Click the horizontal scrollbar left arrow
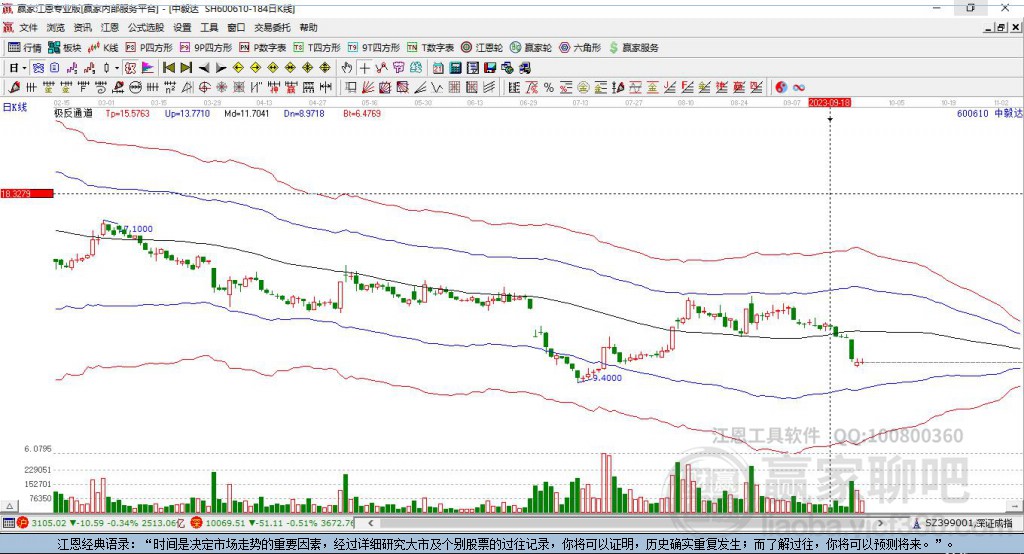This screenshot has width=1024, height=554. (x=370, y=523)
